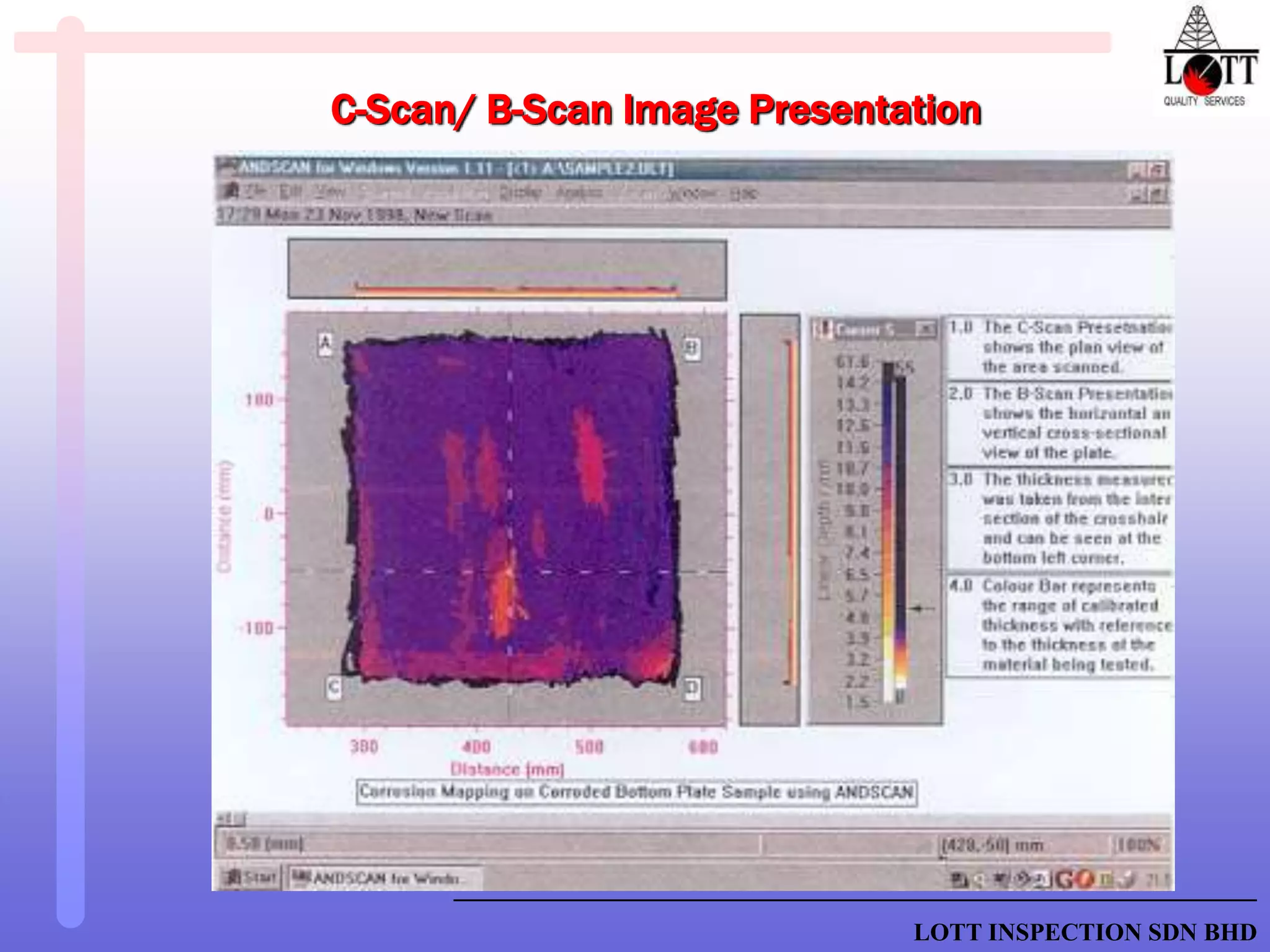Click the vertical B-Scan strip beside C-Scan
The image size is (1270, 952).
pos(770,518)
